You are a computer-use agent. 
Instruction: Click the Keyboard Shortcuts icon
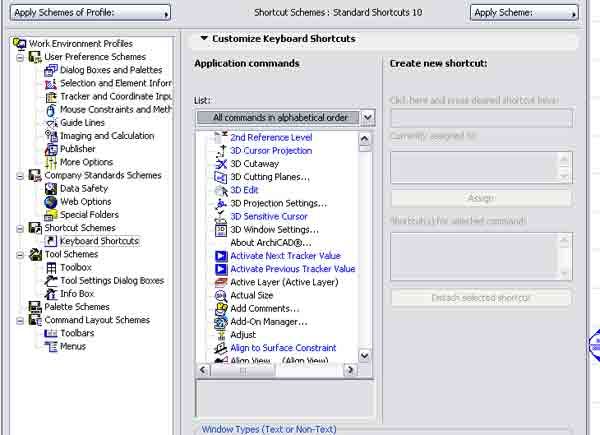click(x=51, y=241)
